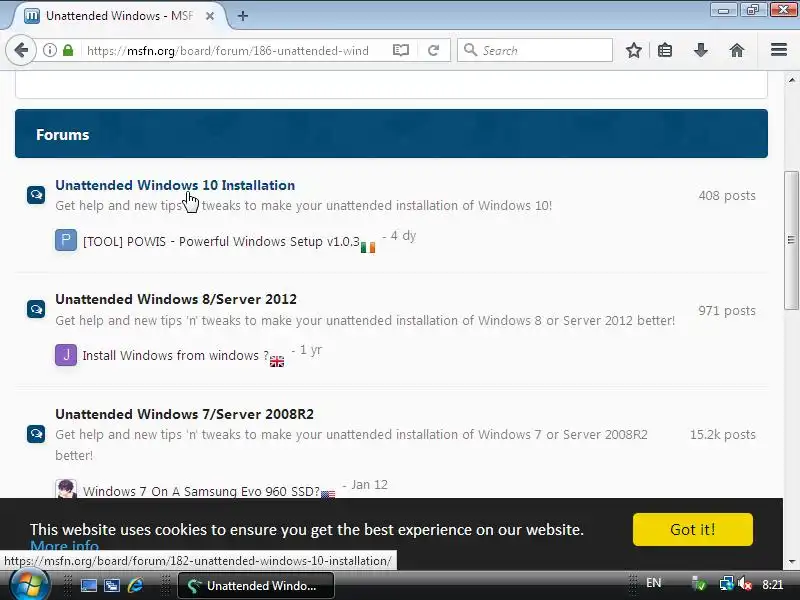
Task: Click the '- 1 yr' timestamp
Action: [x=307, y=350]
